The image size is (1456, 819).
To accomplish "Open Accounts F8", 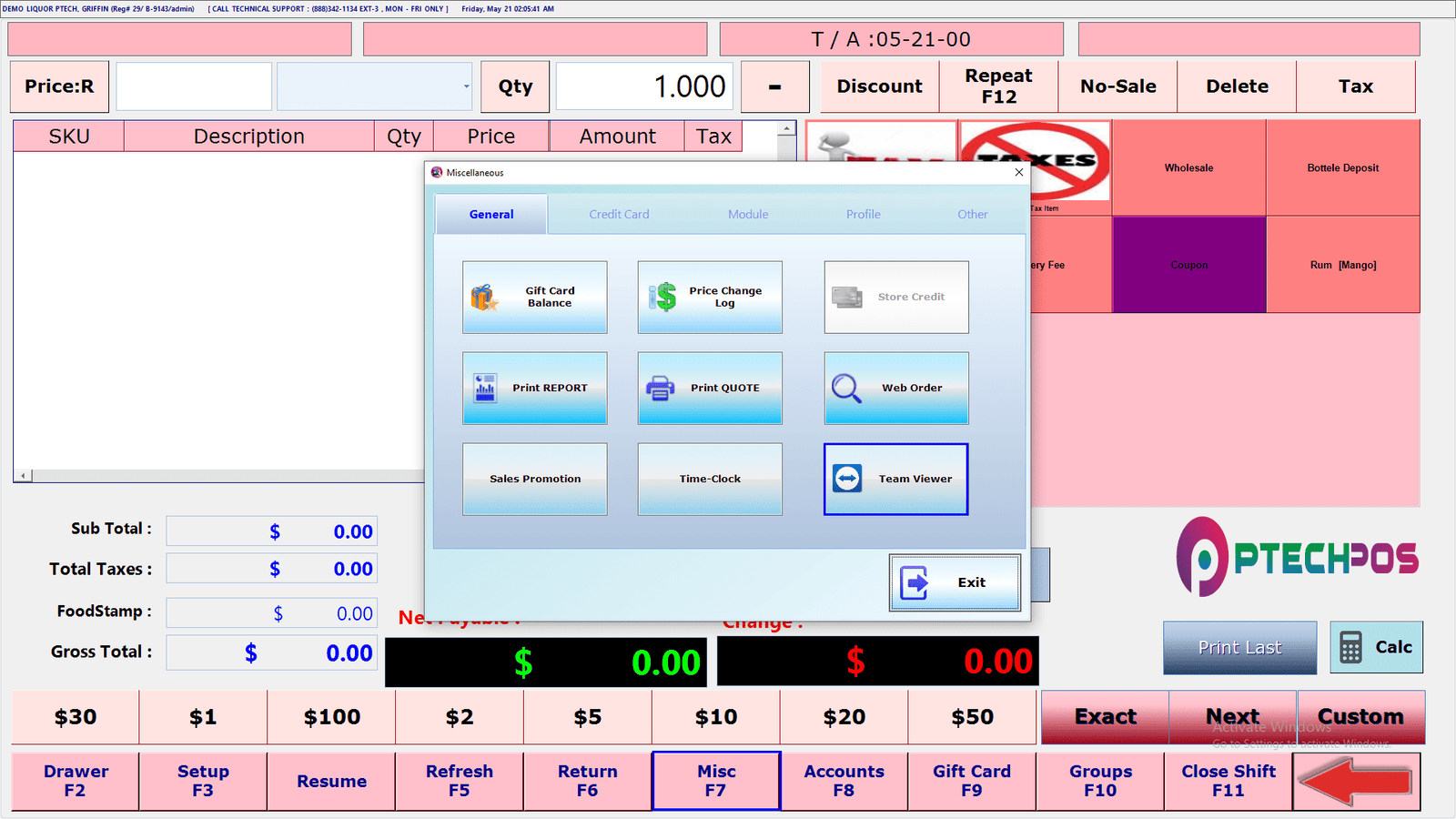I will click(x=844, y=781).
